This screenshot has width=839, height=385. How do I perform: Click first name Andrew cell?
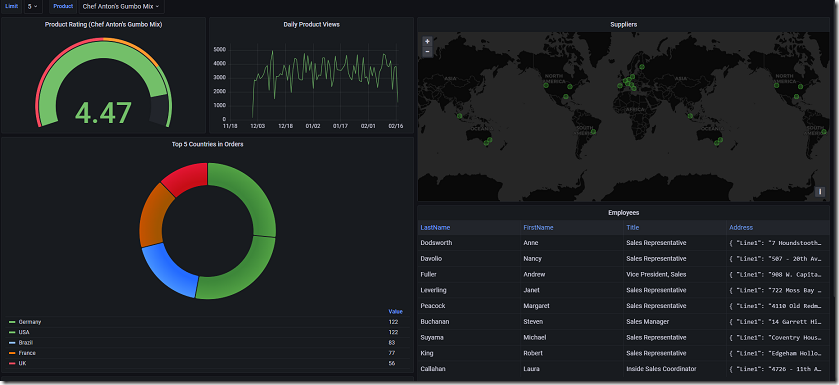click(571, 275)
